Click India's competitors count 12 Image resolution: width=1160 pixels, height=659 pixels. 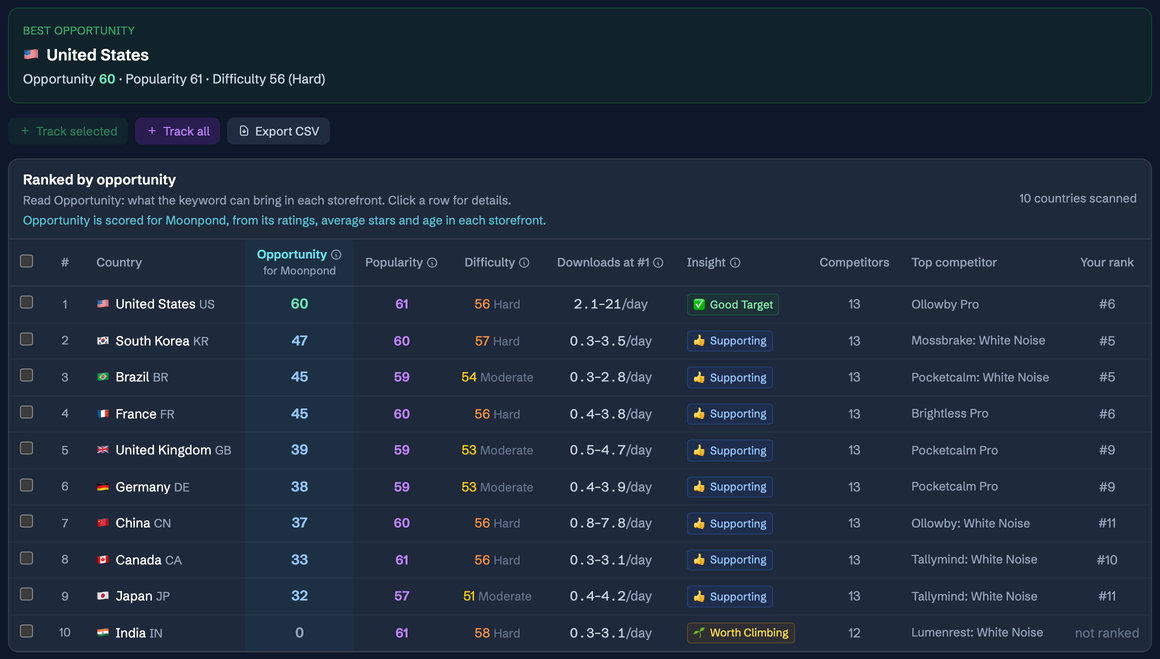[x=854, y=633]
